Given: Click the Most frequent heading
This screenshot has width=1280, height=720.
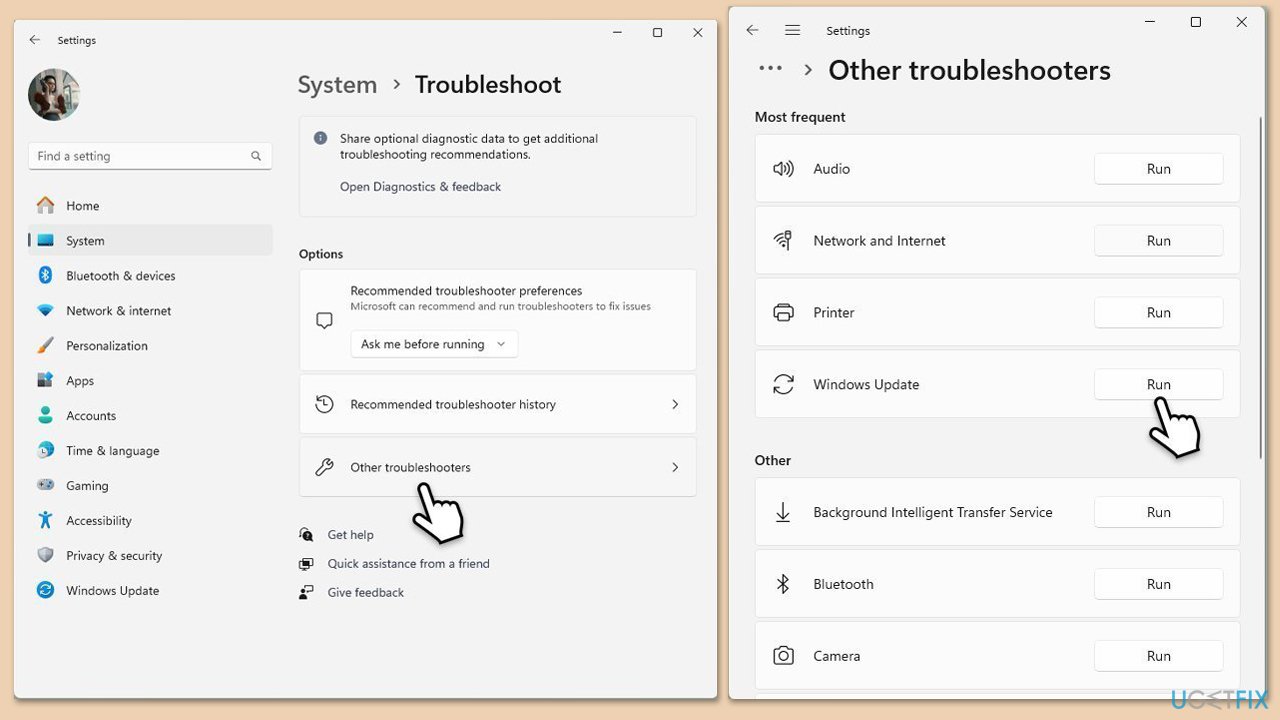Looking at the screenshot, I should [x=800, y=117].
